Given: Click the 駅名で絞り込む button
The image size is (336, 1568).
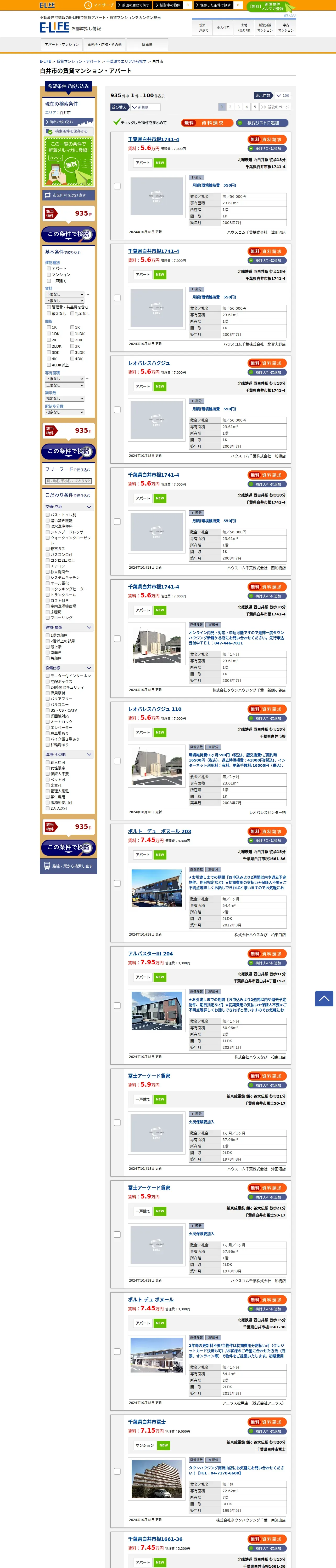Looking at the screenshot, I should click(69, 122).
